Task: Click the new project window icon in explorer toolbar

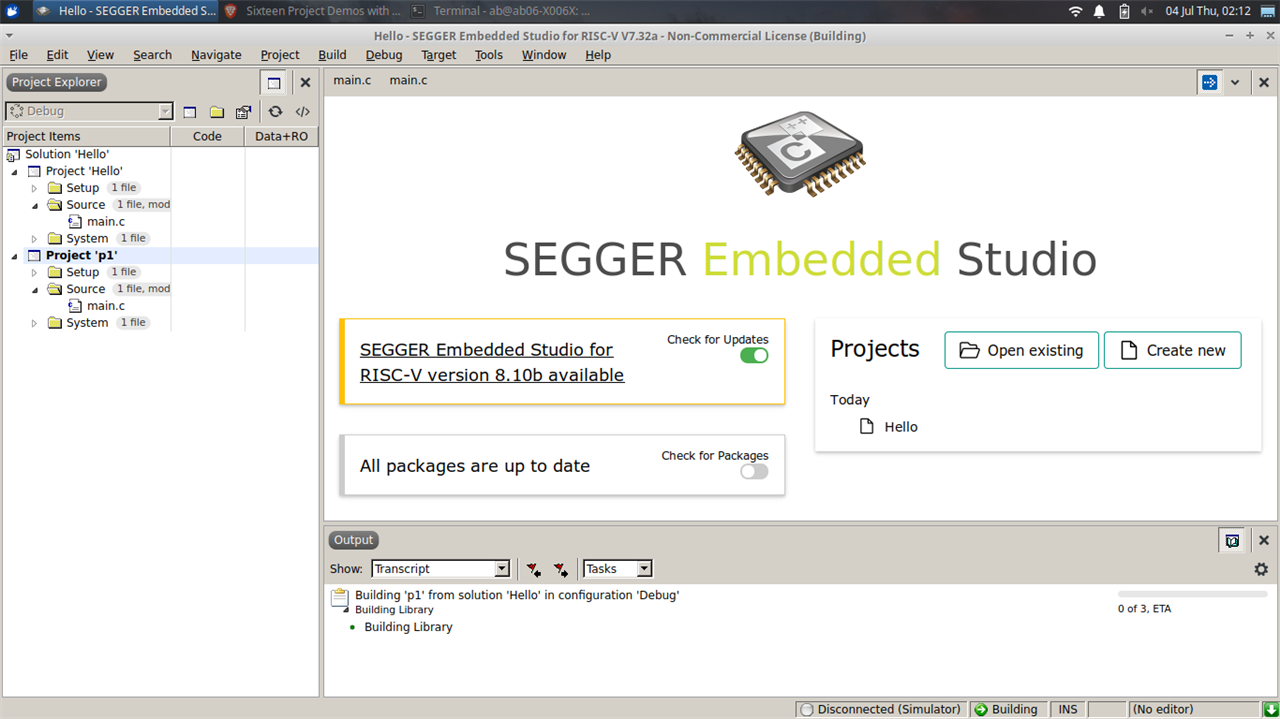Action: point(190,112)
